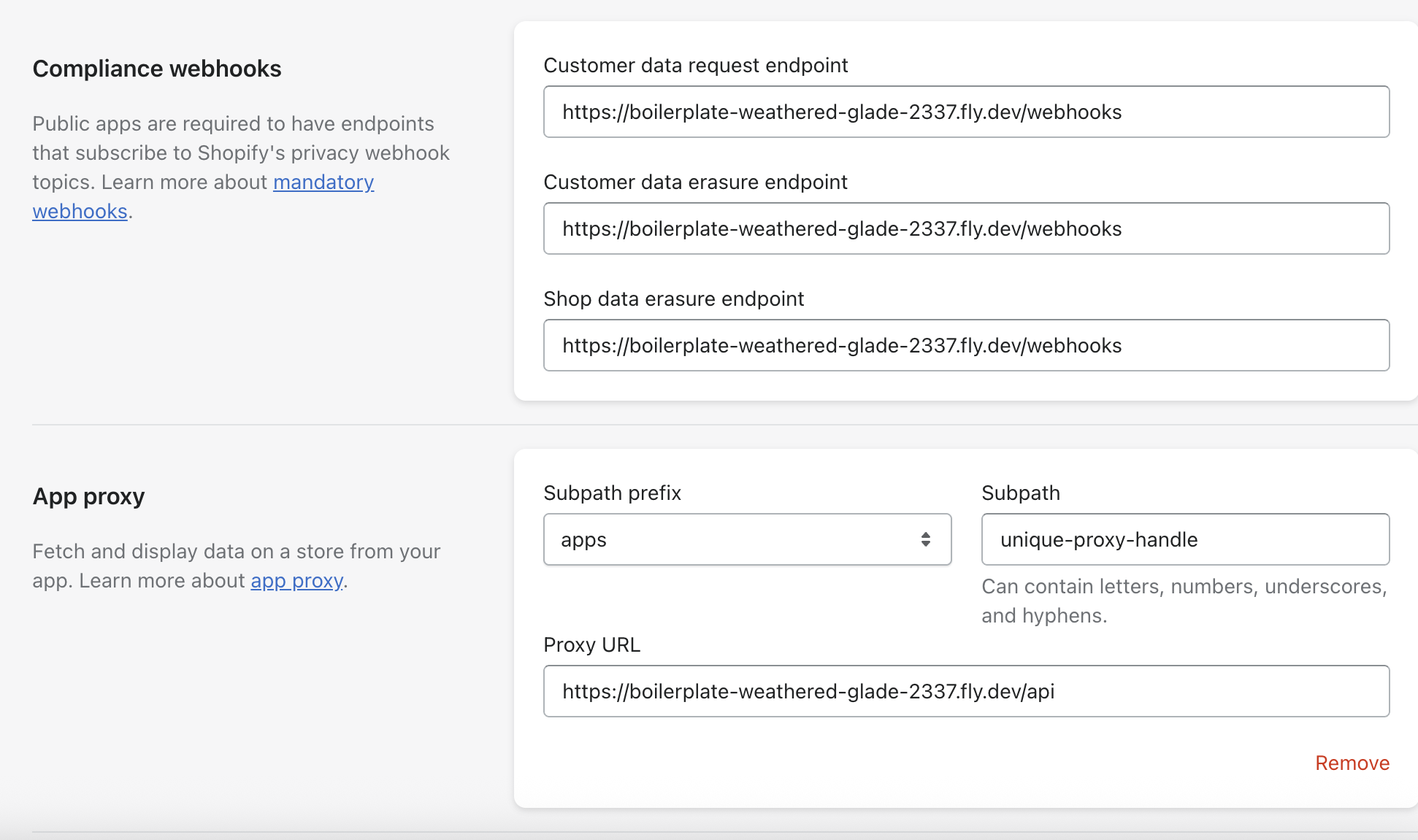Click the Customer data erasure endpoint label
The width and height of the screenshot is (1418, 840).
[695, 182]
